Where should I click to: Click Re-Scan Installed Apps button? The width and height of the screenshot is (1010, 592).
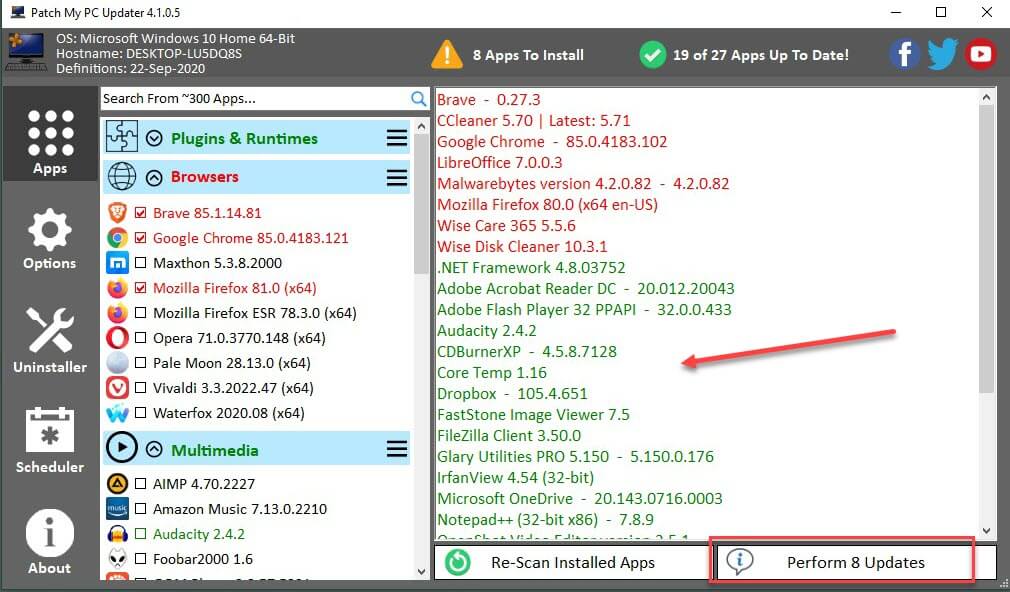(572, 562)
